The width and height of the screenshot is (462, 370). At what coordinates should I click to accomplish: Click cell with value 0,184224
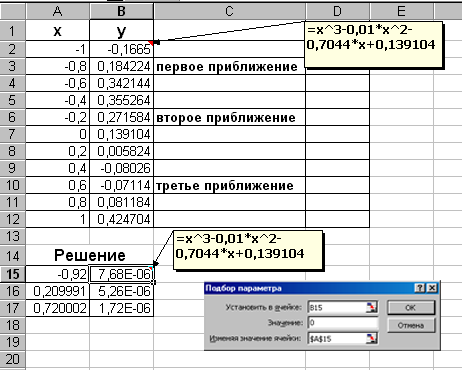(121, 66)
